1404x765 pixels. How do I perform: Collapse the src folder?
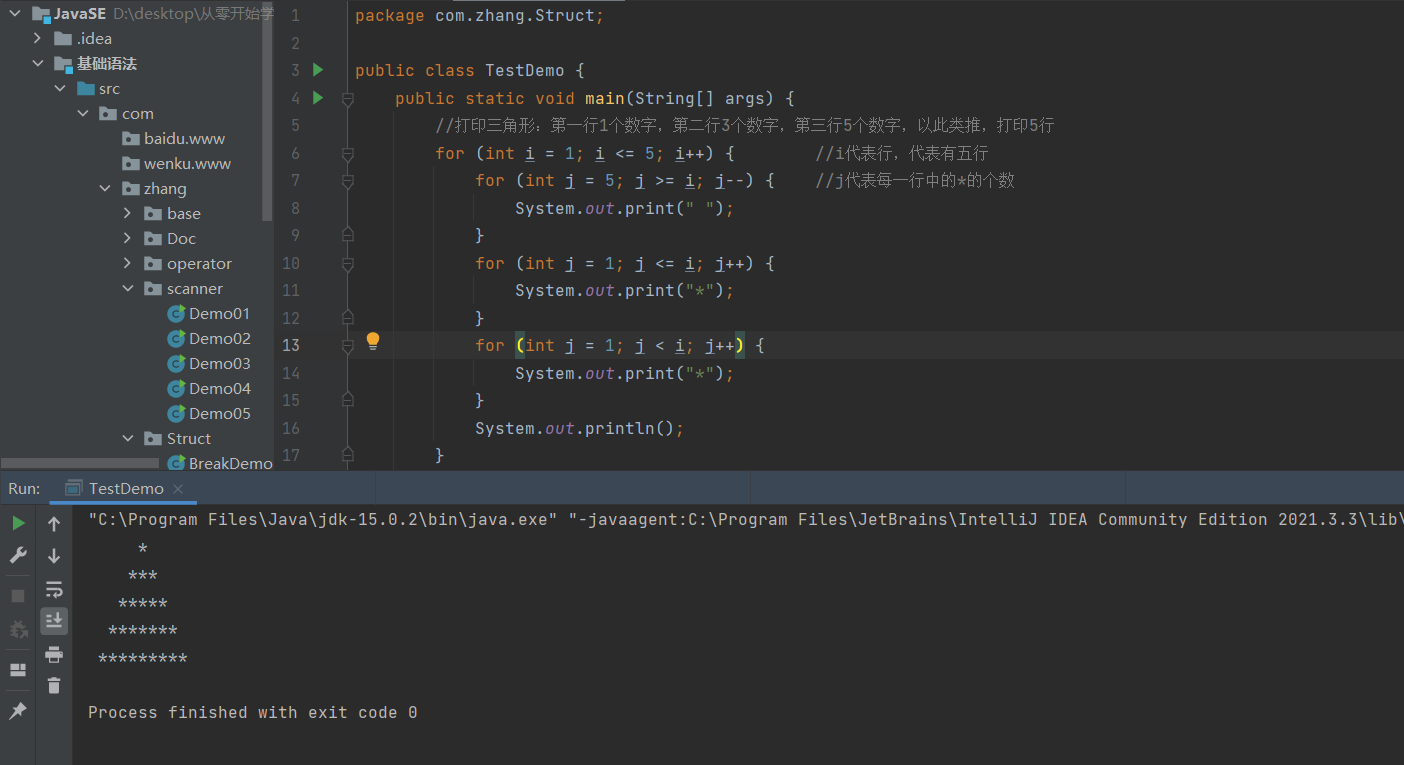[60, 88]
